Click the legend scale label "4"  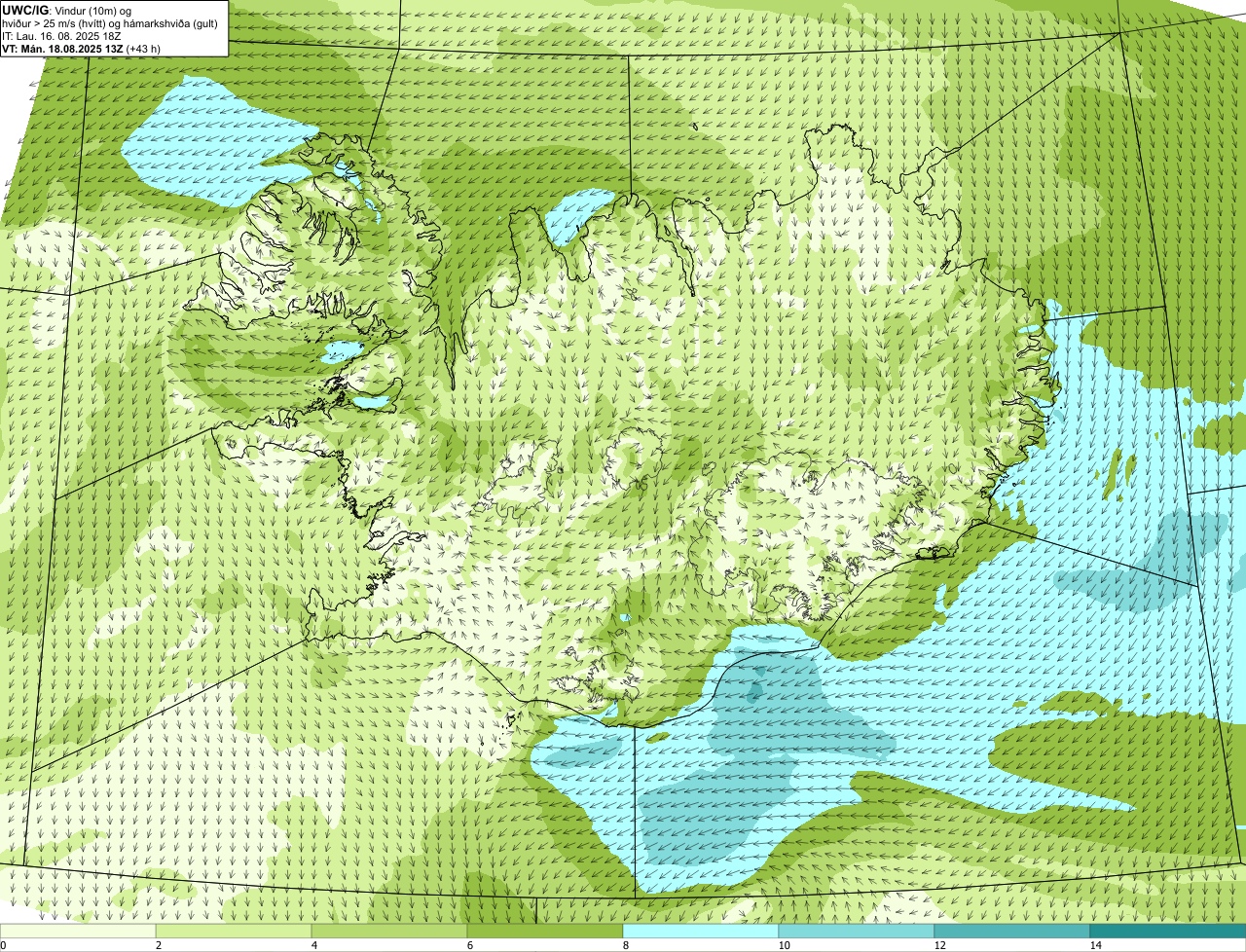(x=314, y=945)
